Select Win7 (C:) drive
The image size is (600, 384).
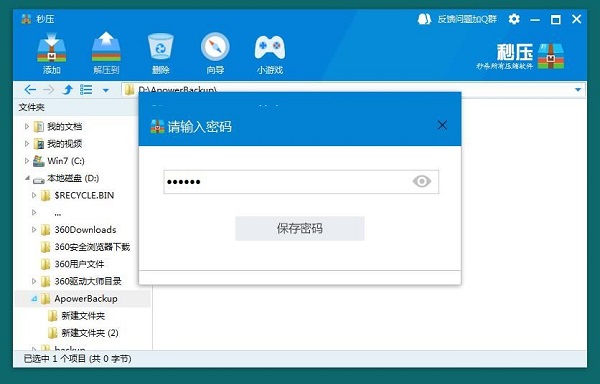66,161
